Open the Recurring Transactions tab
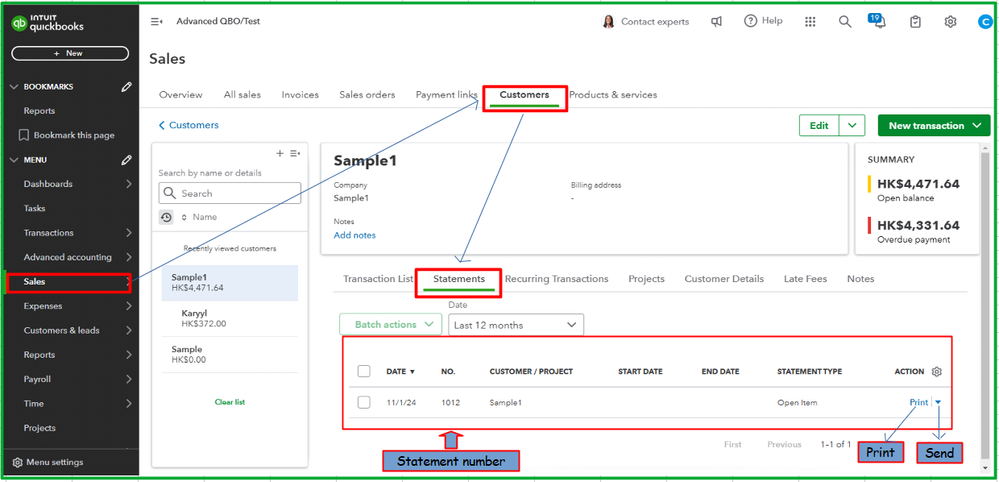 pyautogui.click(x=556, y=279)
